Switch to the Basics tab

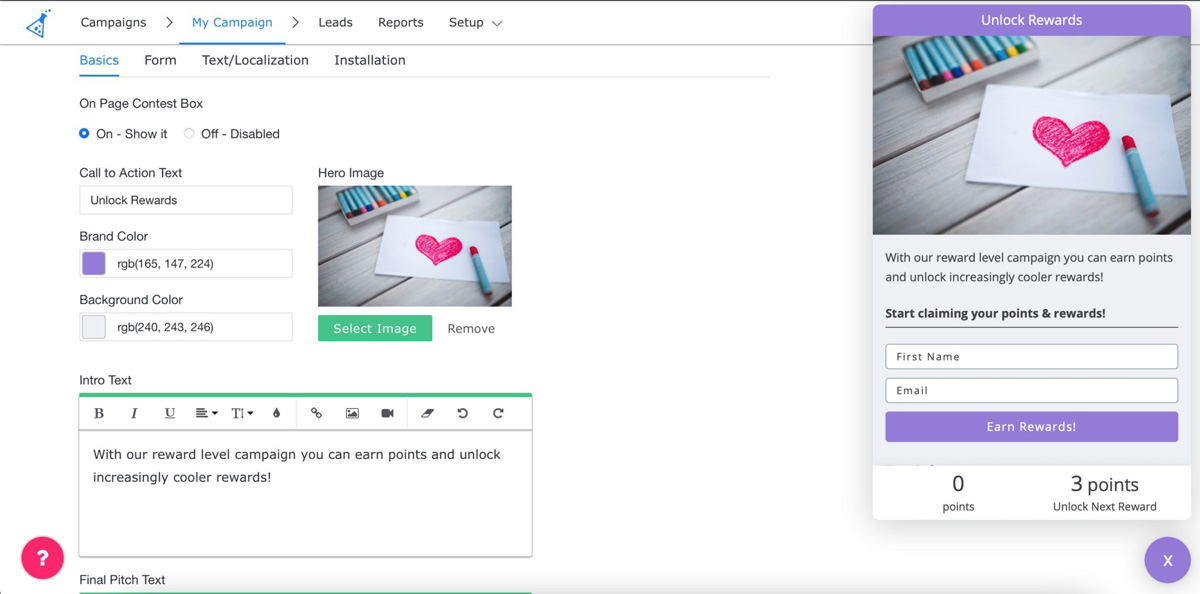(99, 60)
